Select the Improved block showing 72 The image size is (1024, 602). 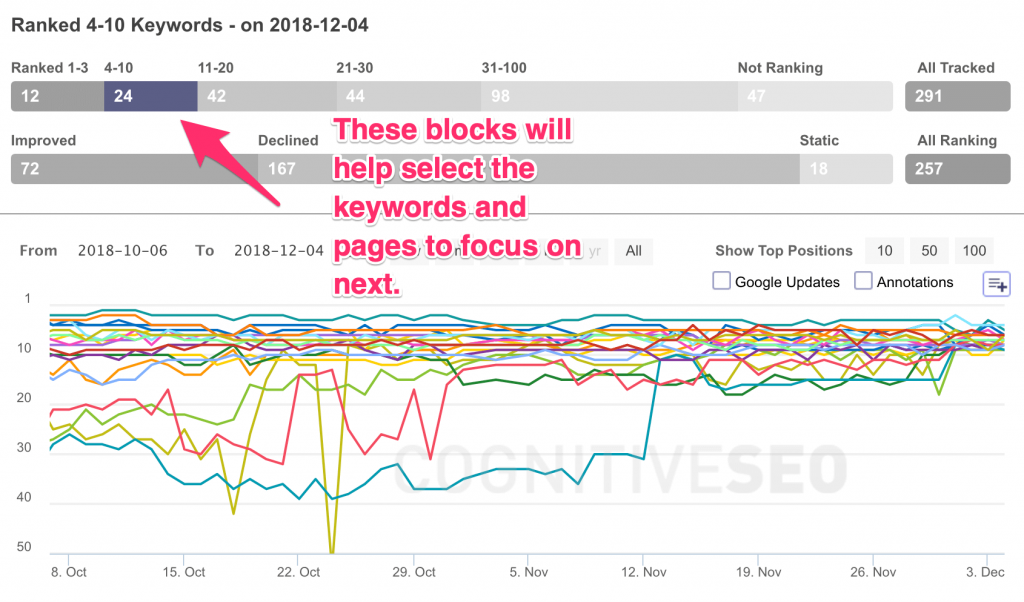[135, 169]
